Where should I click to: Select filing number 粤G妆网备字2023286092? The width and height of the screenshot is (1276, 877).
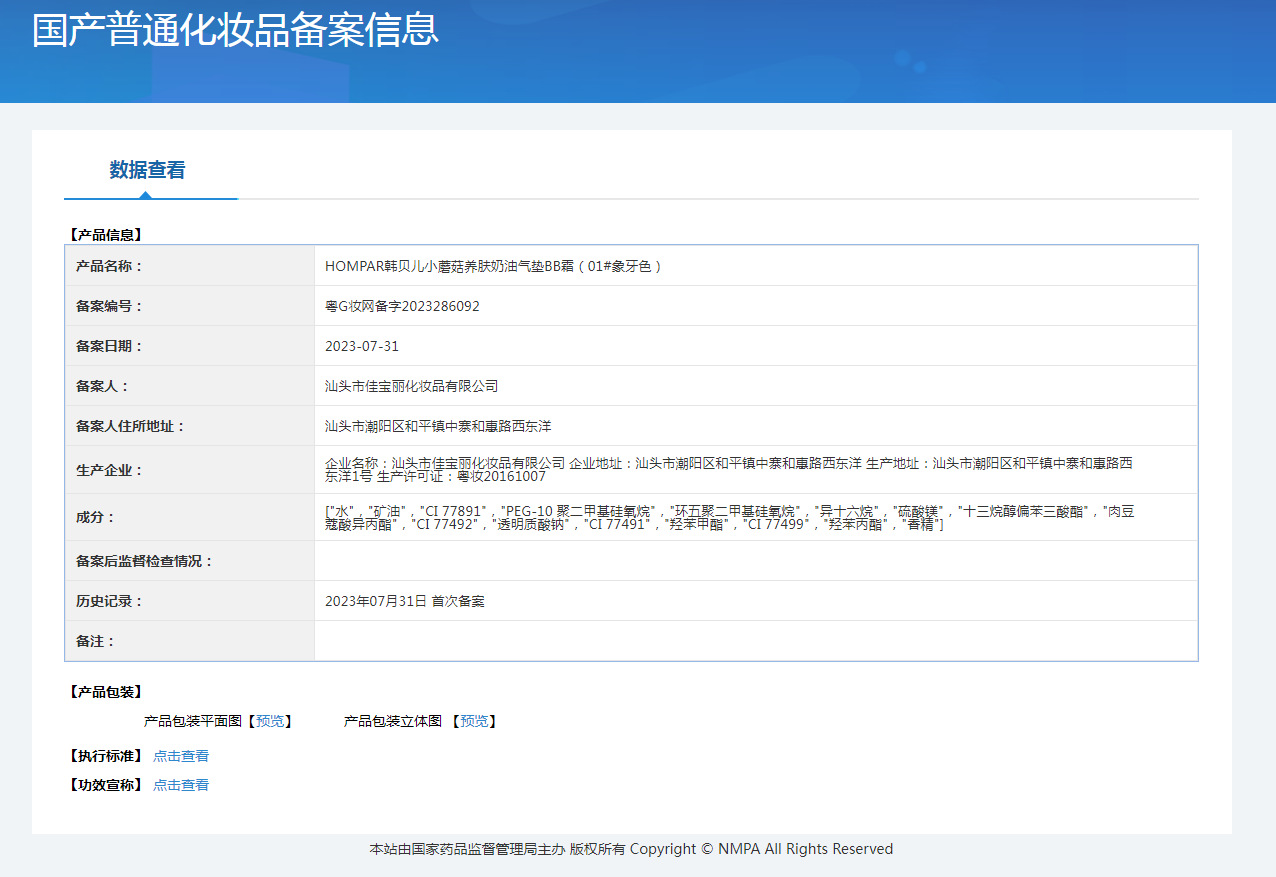pyautogui.click(x=402, y=306)
